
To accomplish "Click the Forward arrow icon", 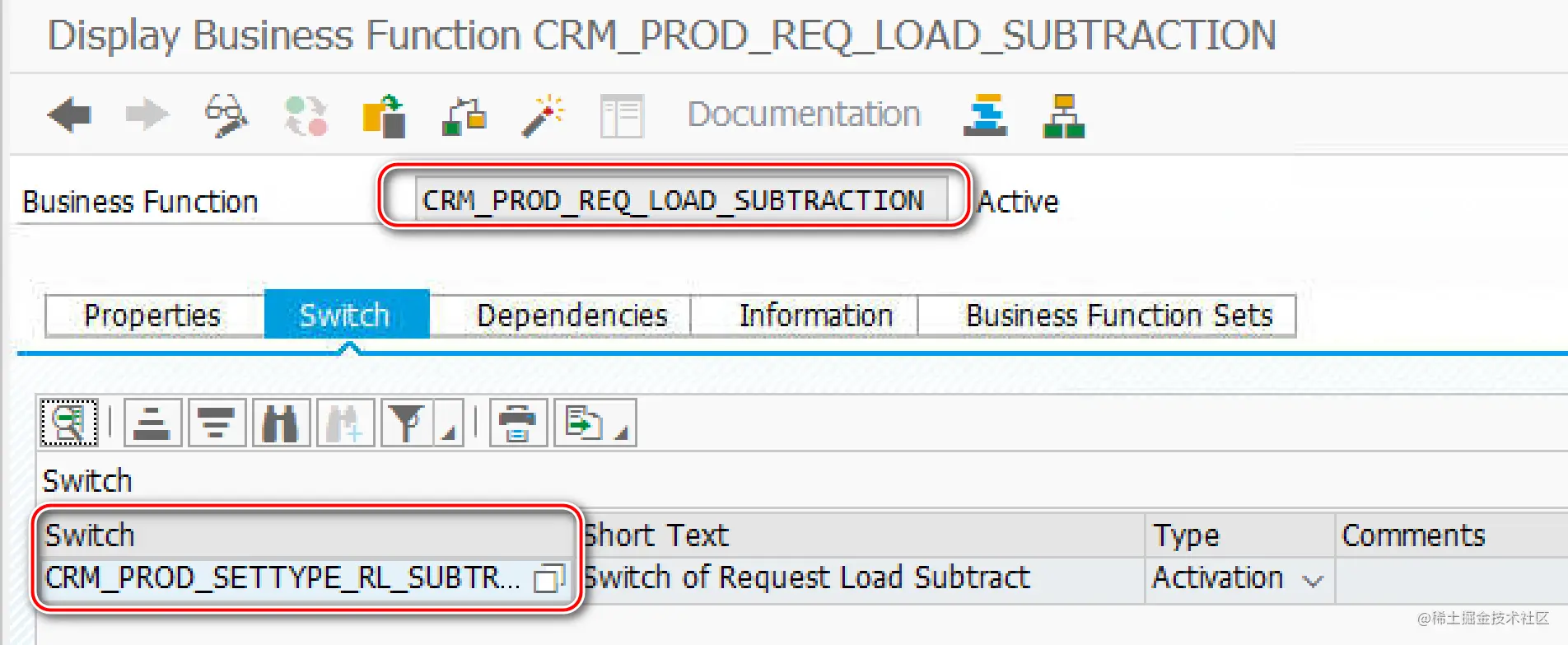I will point(147,115).
